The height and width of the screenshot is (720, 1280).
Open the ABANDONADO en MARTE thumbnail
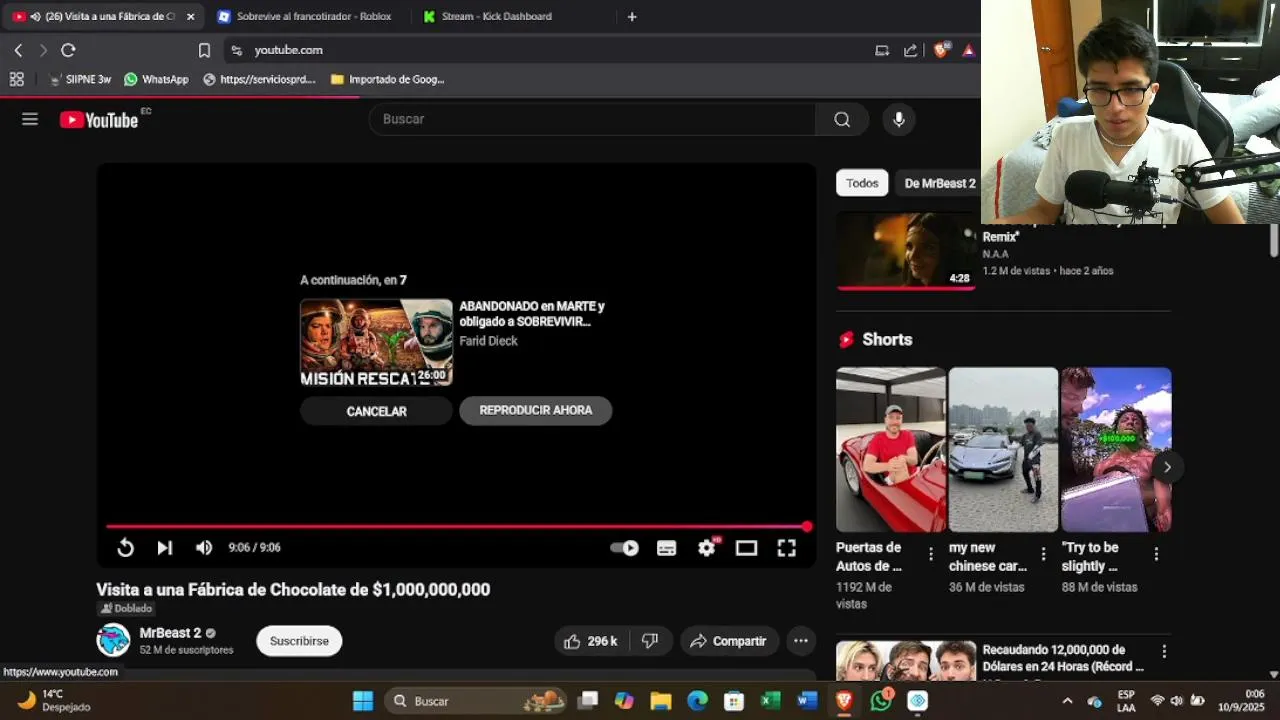376,342
